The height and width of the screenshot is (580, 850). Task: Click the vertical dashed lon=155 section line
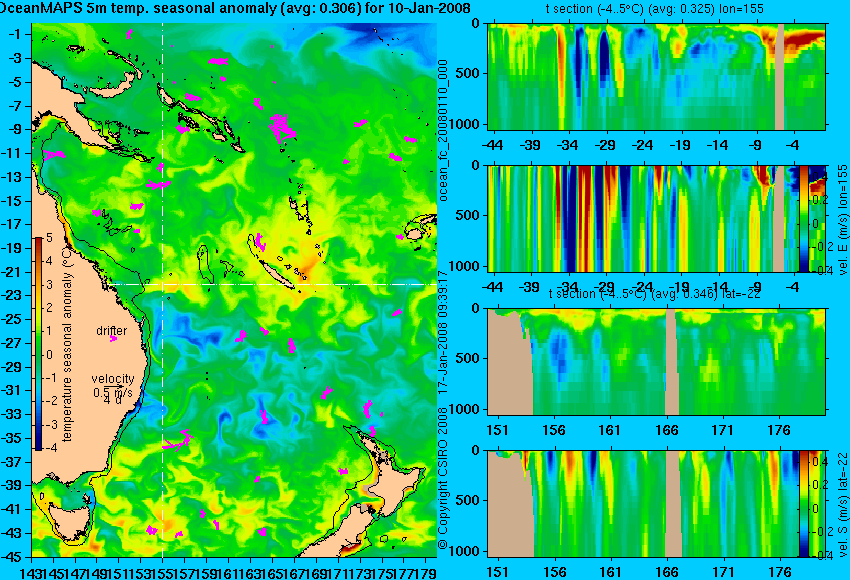163,290
